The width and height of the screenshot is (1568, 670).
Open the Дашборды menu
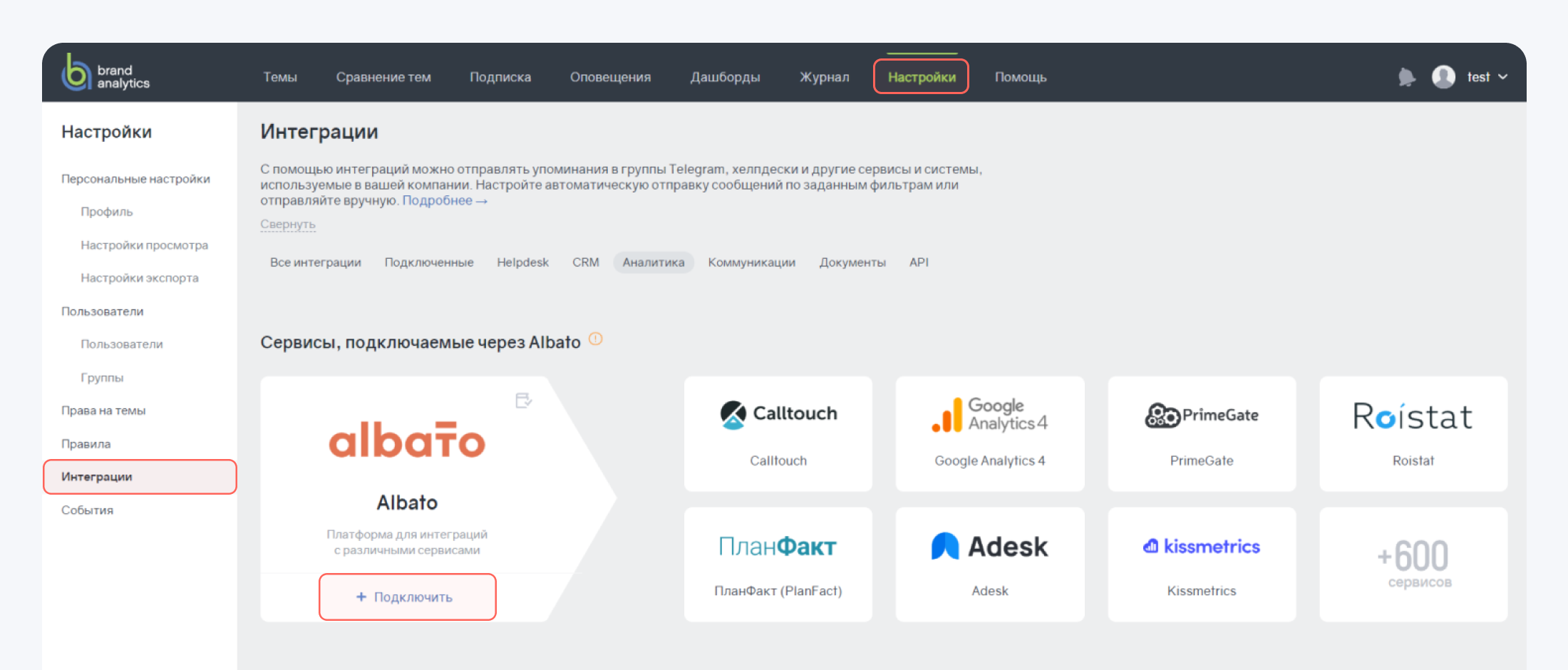pos(725,77)
